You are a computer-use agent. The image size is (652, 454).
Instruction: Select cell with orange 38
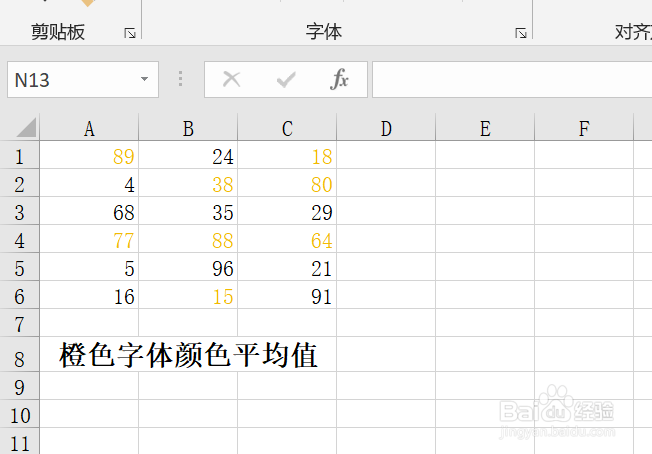coord(188,183)
